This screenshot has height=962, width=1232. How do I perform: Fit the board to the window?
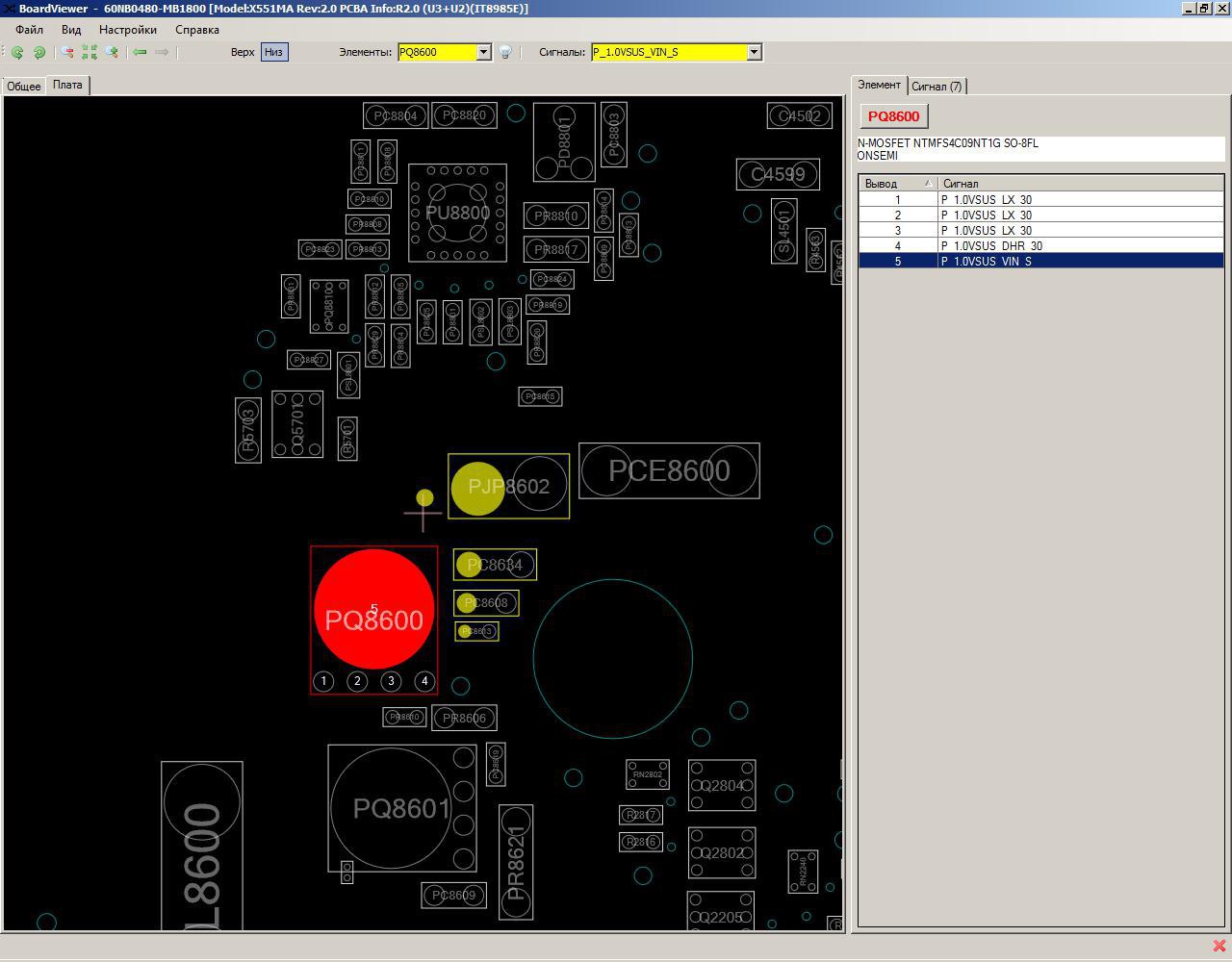pyautogui.click(x=90, y=52)
